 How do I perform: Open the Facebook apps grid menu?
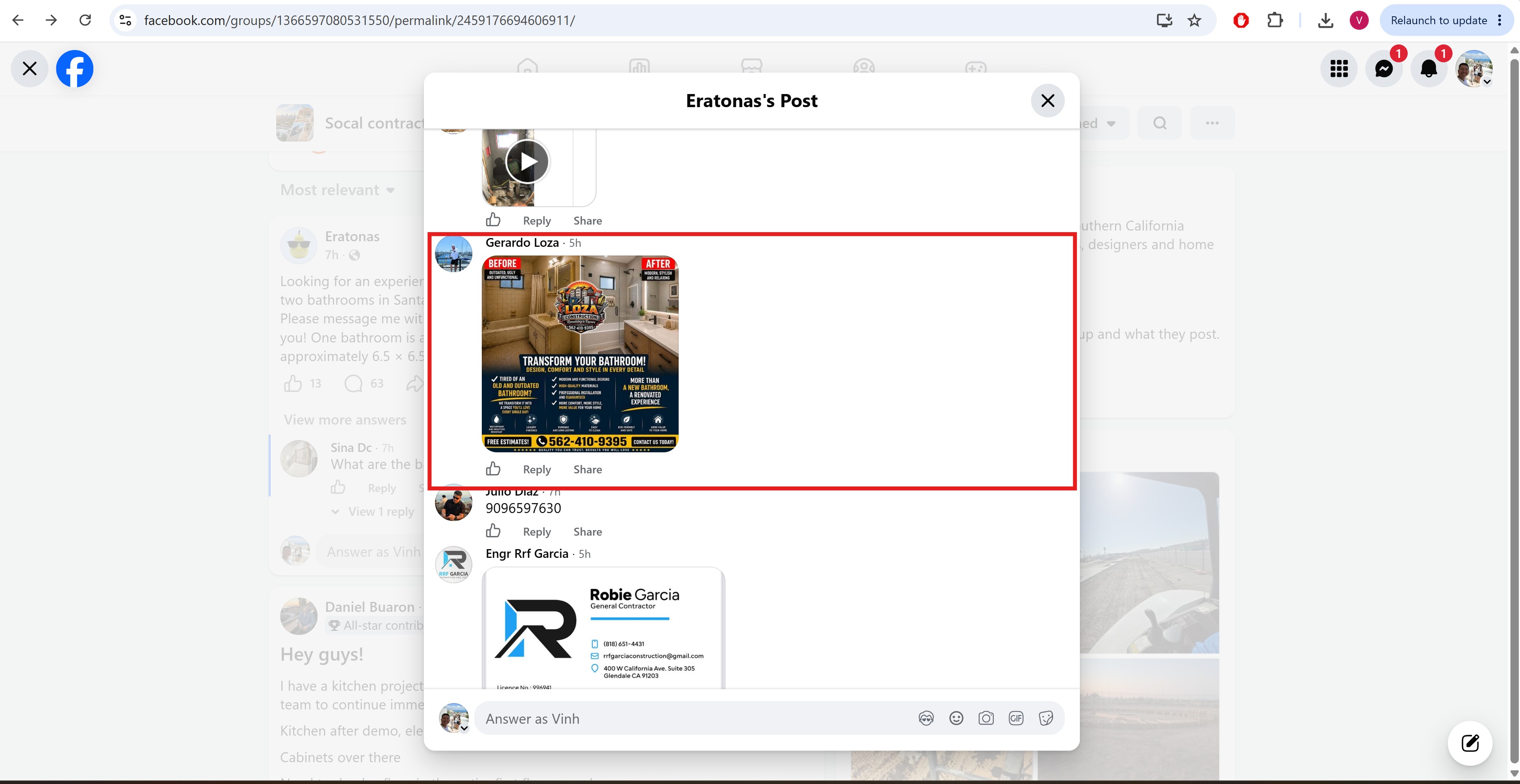tap(1339, 68)
